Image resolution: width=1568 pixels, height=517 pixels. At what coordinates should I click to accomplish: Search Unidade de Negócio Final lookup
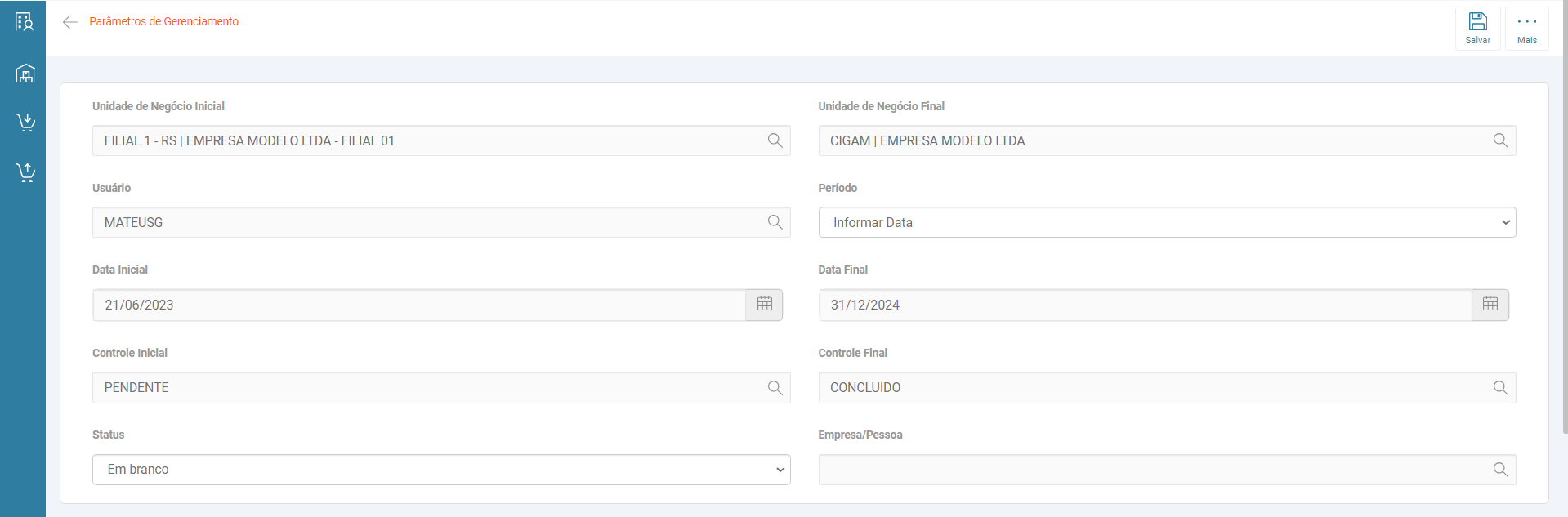[1500, 140]
